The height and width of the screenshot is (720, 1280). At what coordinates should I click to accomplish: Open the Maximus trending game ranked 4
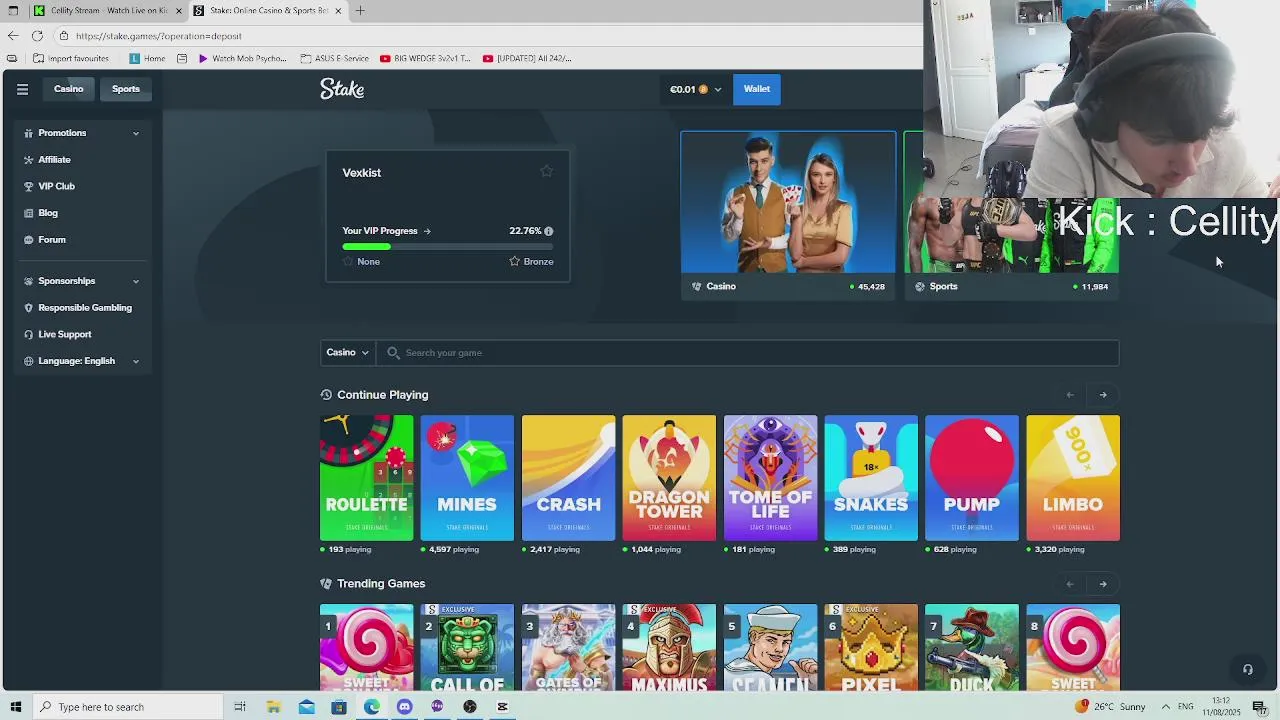(x=669, y=648)
